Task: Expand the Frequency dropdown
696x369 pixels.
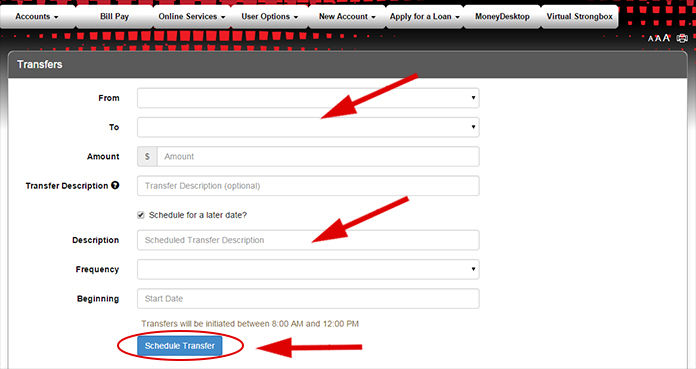Action: (308, 269)
